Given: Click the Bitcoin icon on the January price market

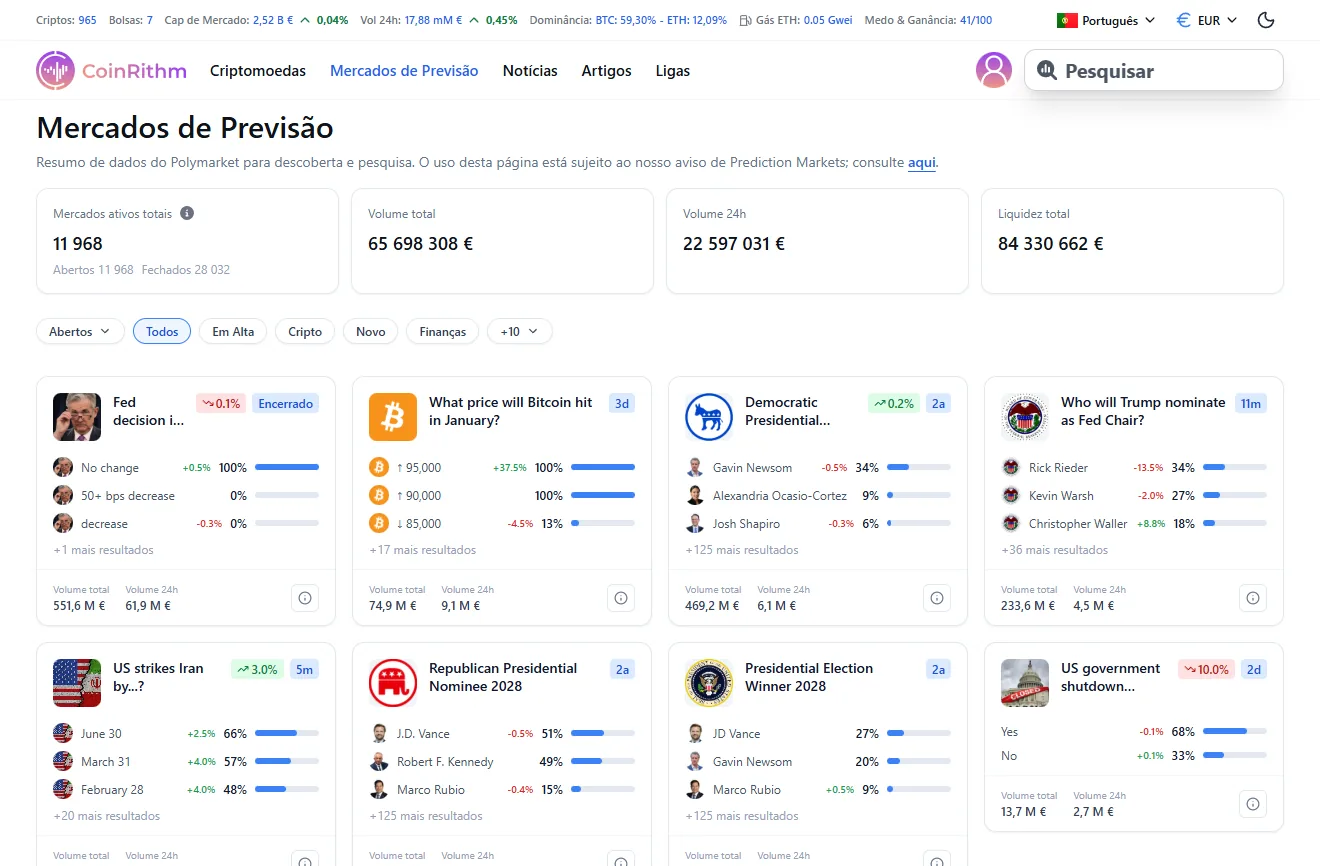Looking at the screenshot, I should tap(392, 417).
